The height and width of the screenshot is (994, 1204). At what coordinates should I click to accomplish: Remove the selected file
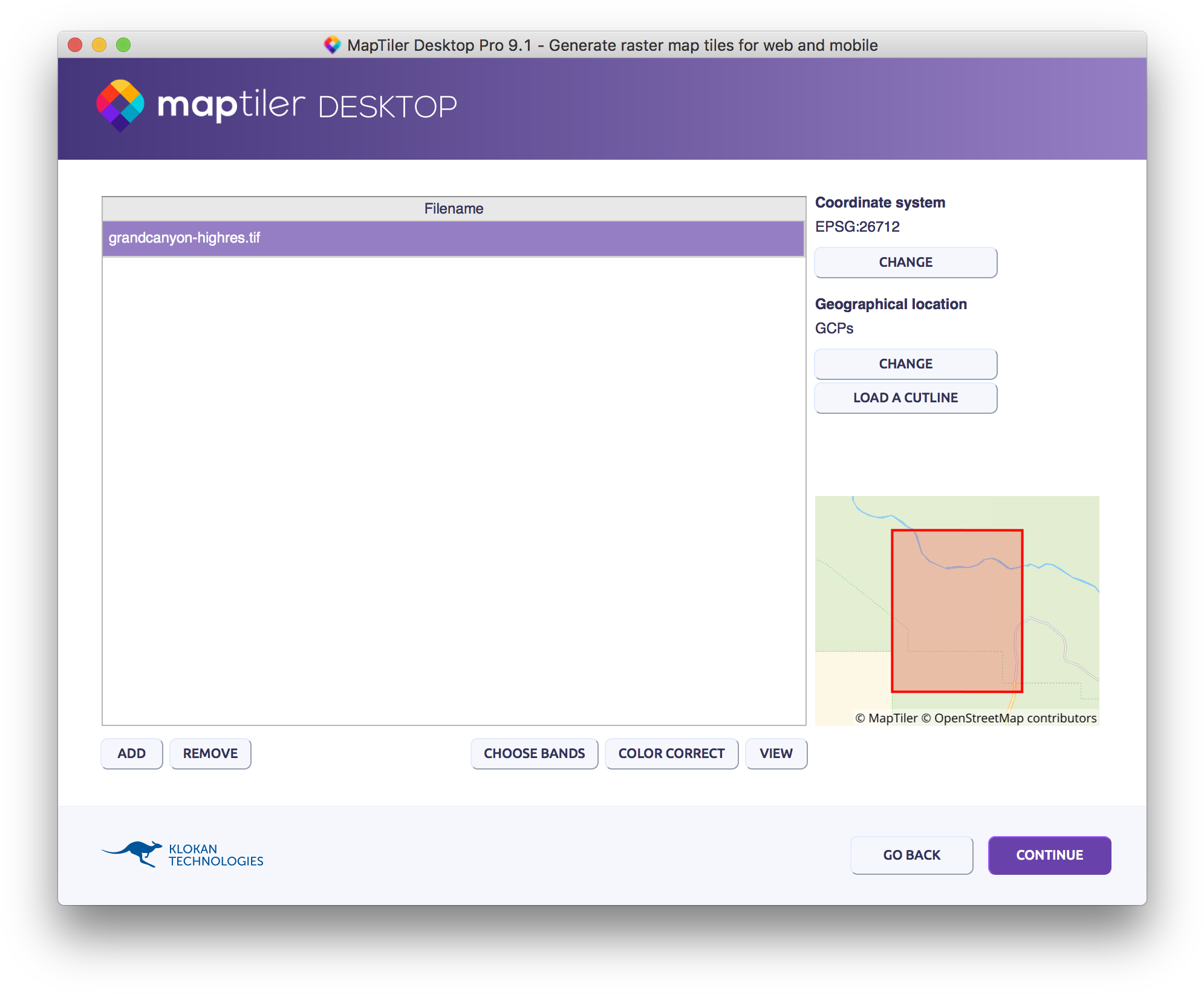pyautogui.click(x=210, y=754)
